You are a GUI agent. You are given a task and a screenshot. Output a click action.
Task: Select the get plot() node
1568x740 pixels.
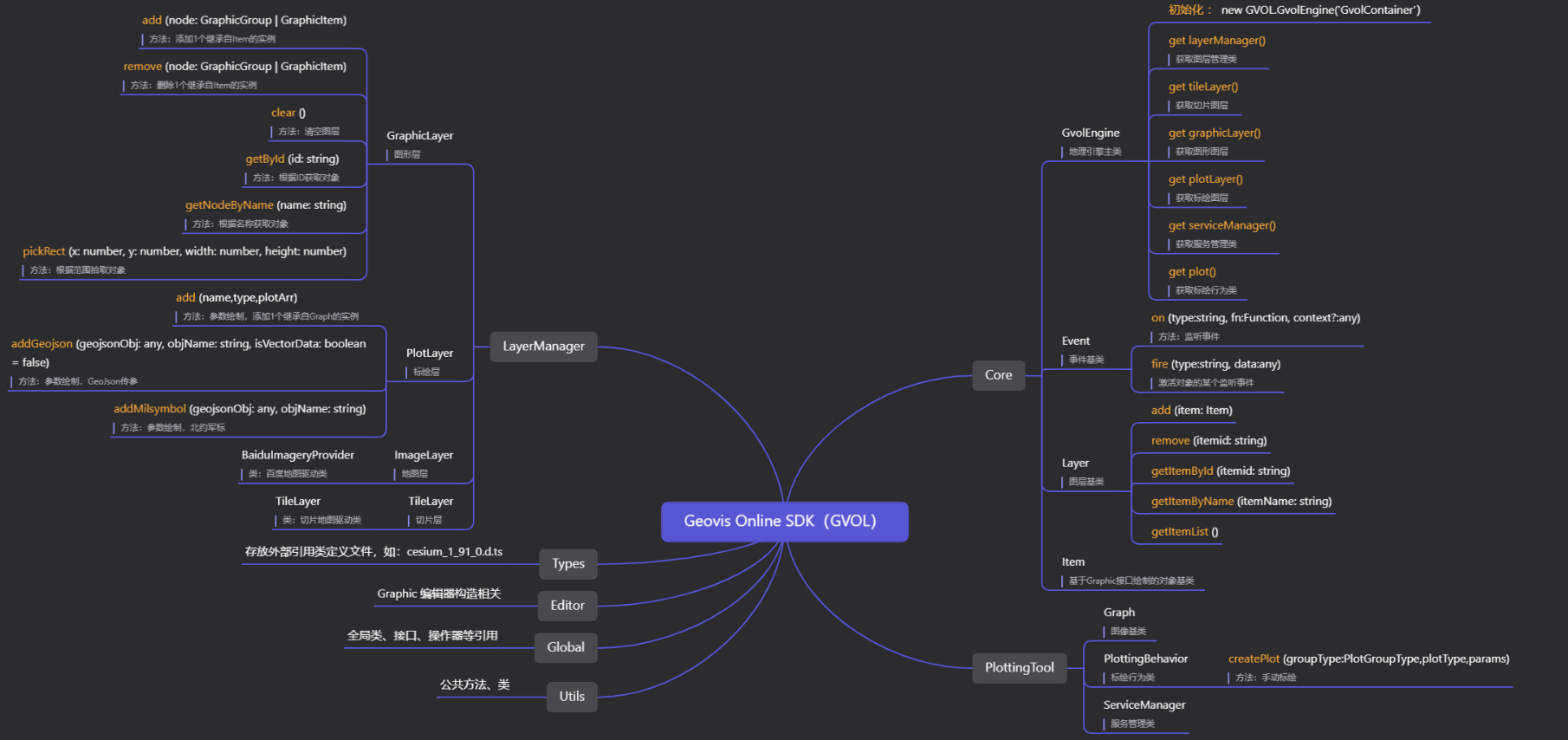point(1202,280)
